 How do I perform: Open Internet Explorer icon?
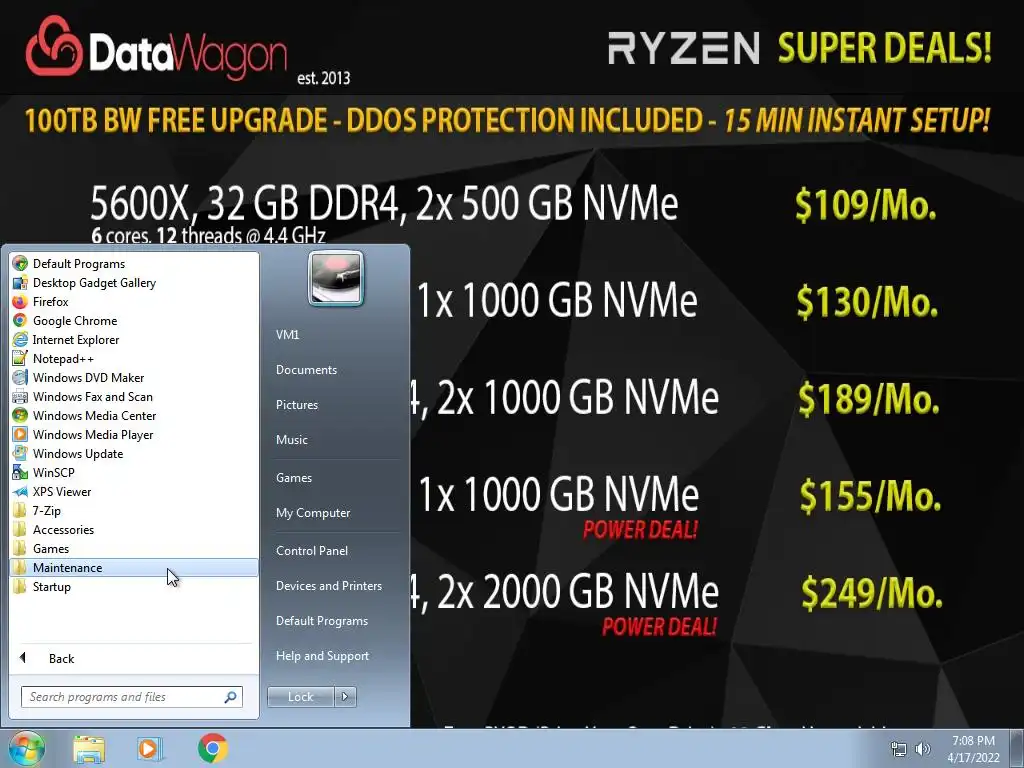20,340
